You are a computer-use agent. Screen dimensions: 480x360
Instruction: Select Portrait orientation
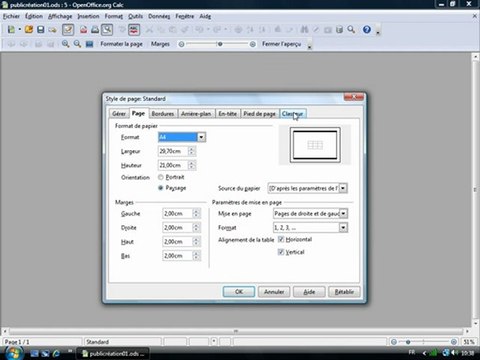160,177
